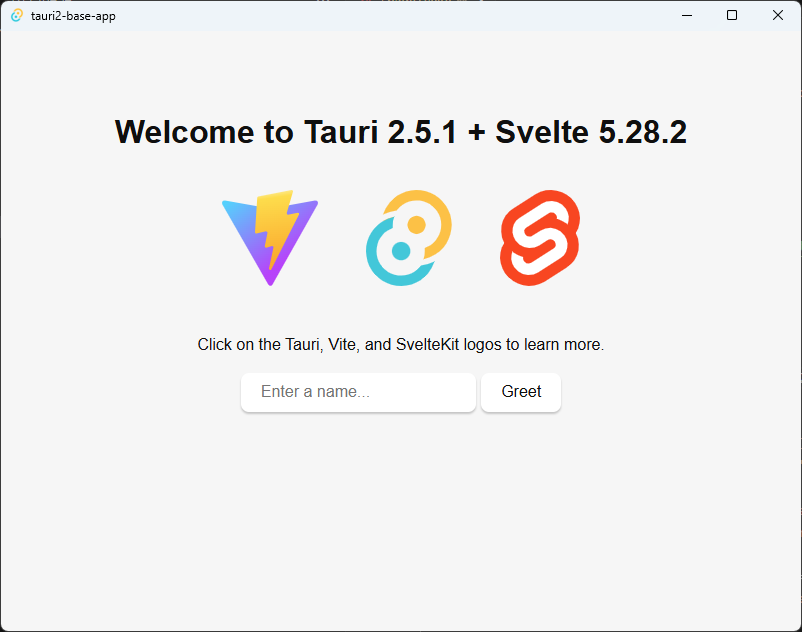Click the 'tauri2-base-app' window title
The image size is (802, 632).
(73, 16)
